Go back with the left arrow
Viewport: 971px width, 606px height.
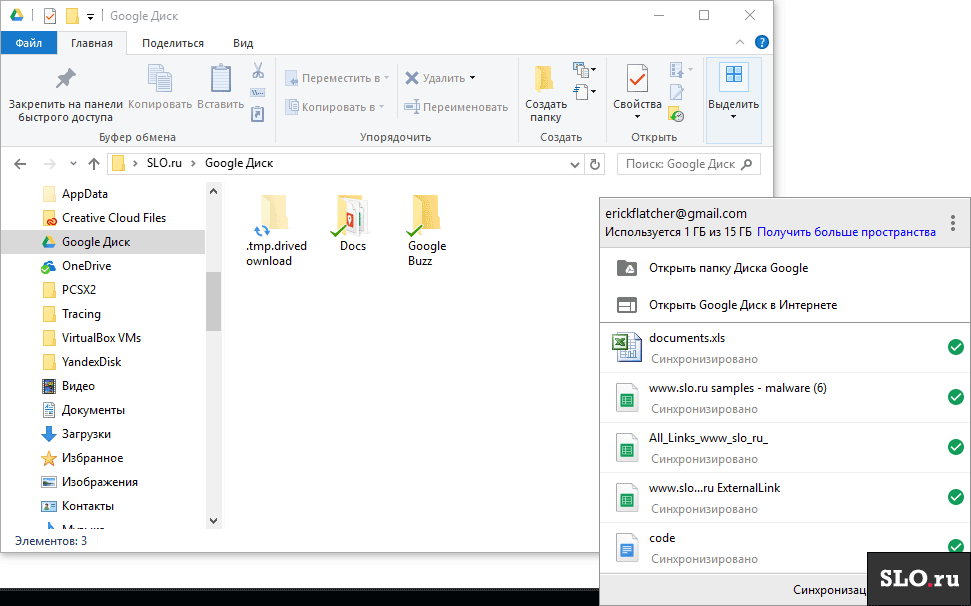(x=20, y=164)
